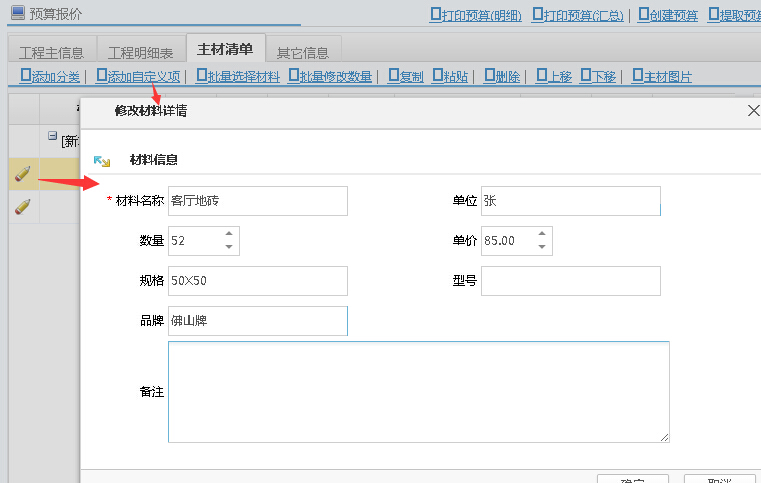Click the empty 型号 input field
Viewport: 761px width, 483px height.
pyautogui.click(x=570, y=282)
